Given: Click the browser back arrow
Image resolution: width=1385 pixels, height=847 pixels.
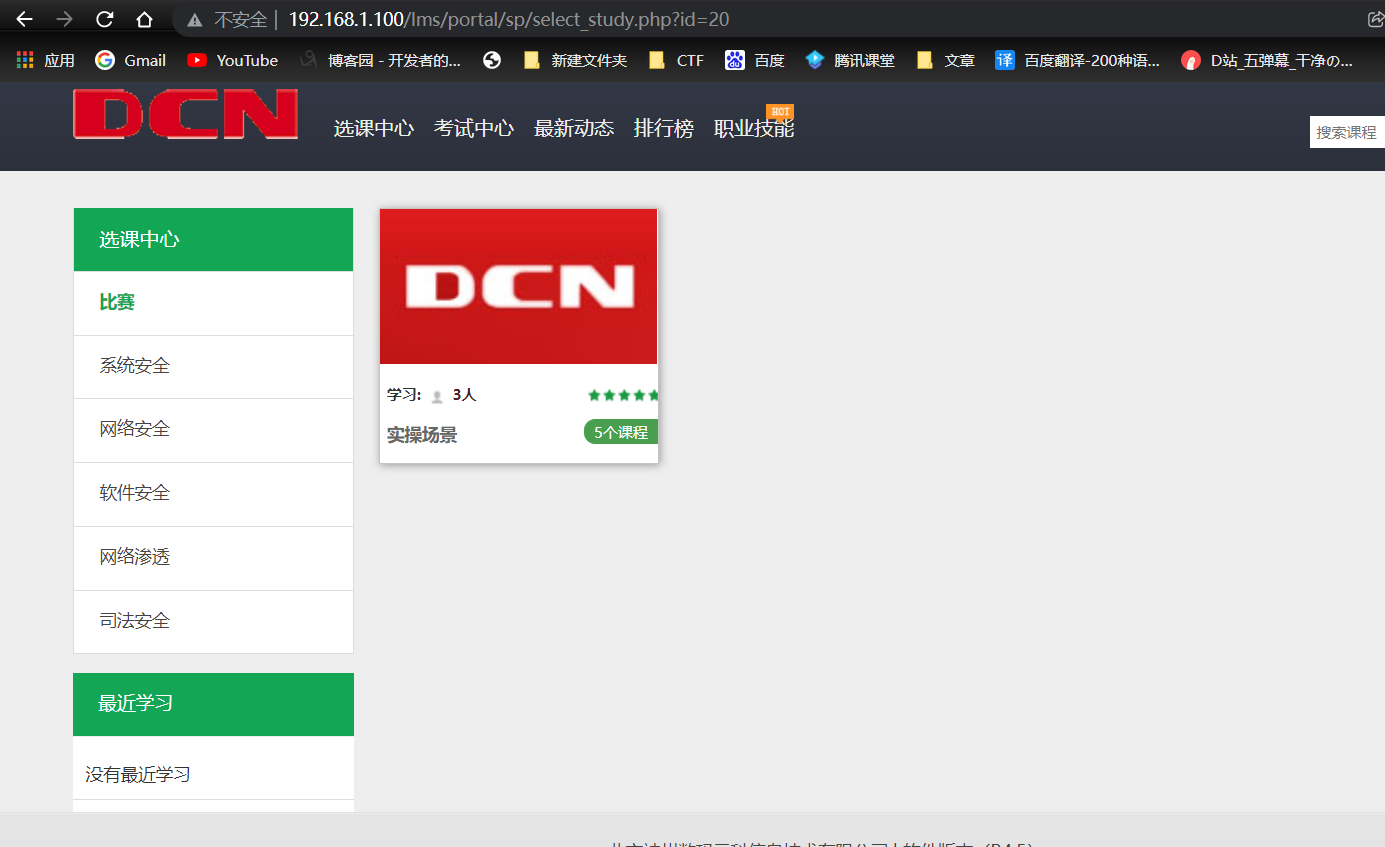Looking at the screenshot, I should click(24, 19).
